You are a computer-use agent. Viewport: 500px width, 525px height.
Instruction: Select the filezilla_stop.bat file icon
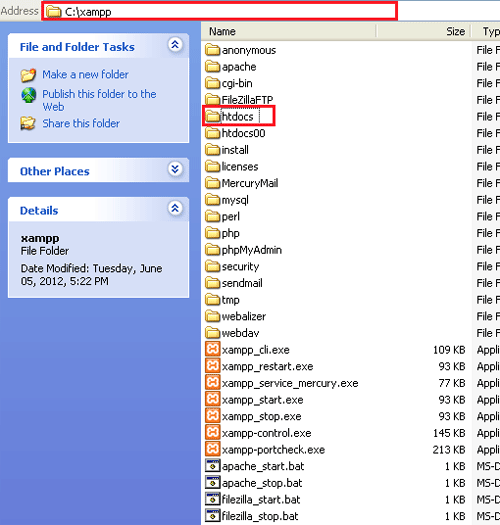[x=212, y=516]
